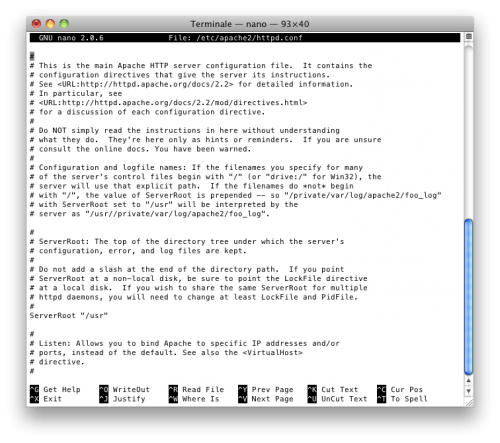Click the blue vertical scrollbar thumb
The height and width of the screenshot is (443, 500).
point(469,297)
